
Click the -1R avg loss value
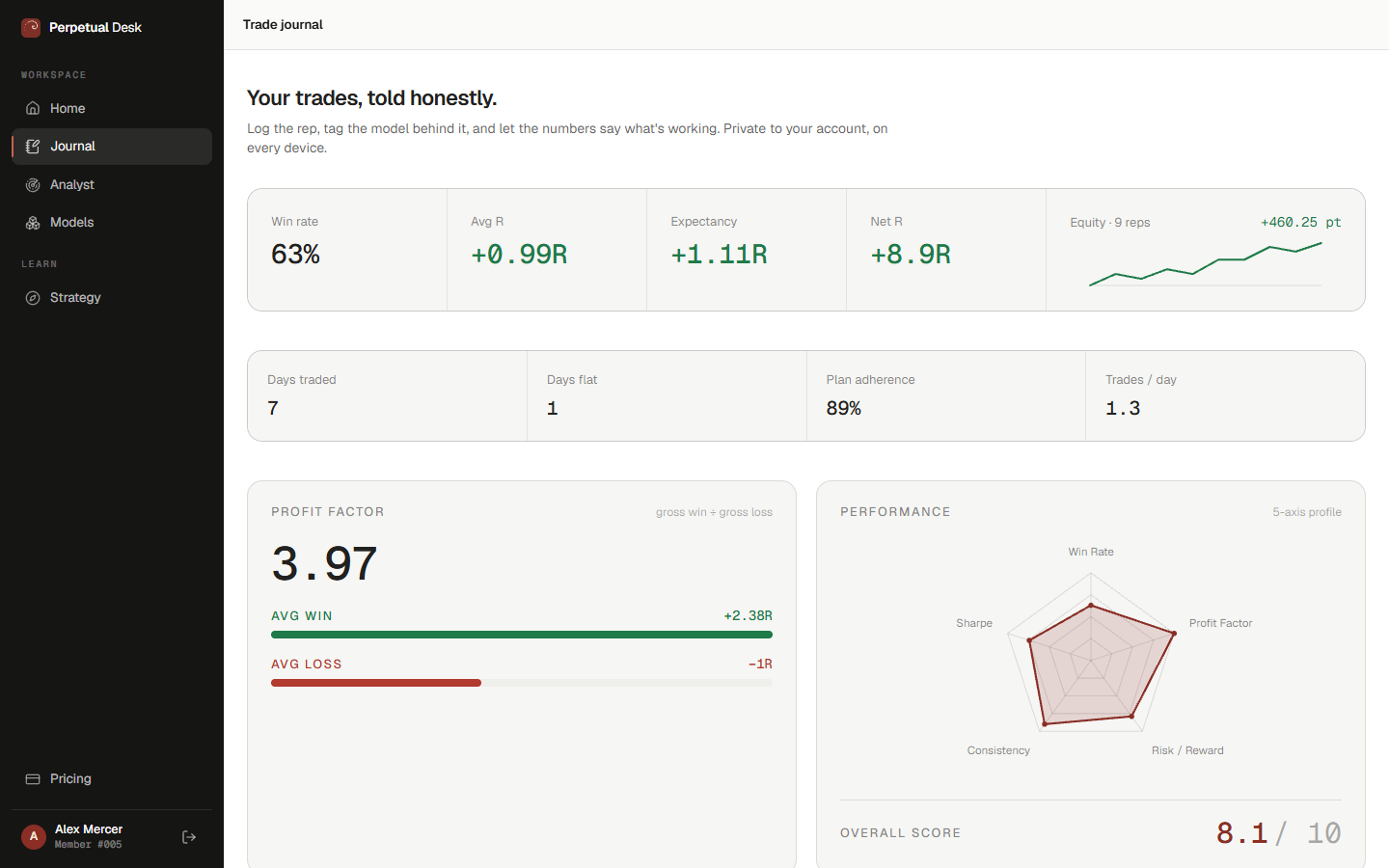point(760,664)
